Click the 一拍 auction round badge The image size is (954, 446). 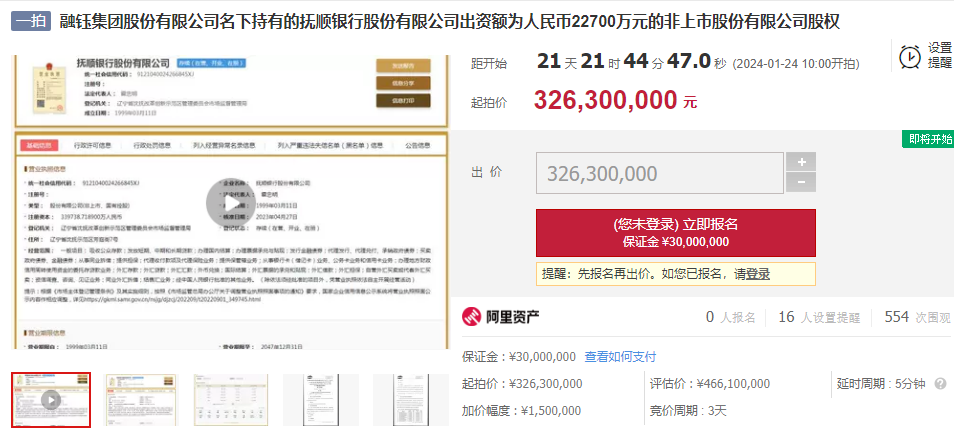30,21
